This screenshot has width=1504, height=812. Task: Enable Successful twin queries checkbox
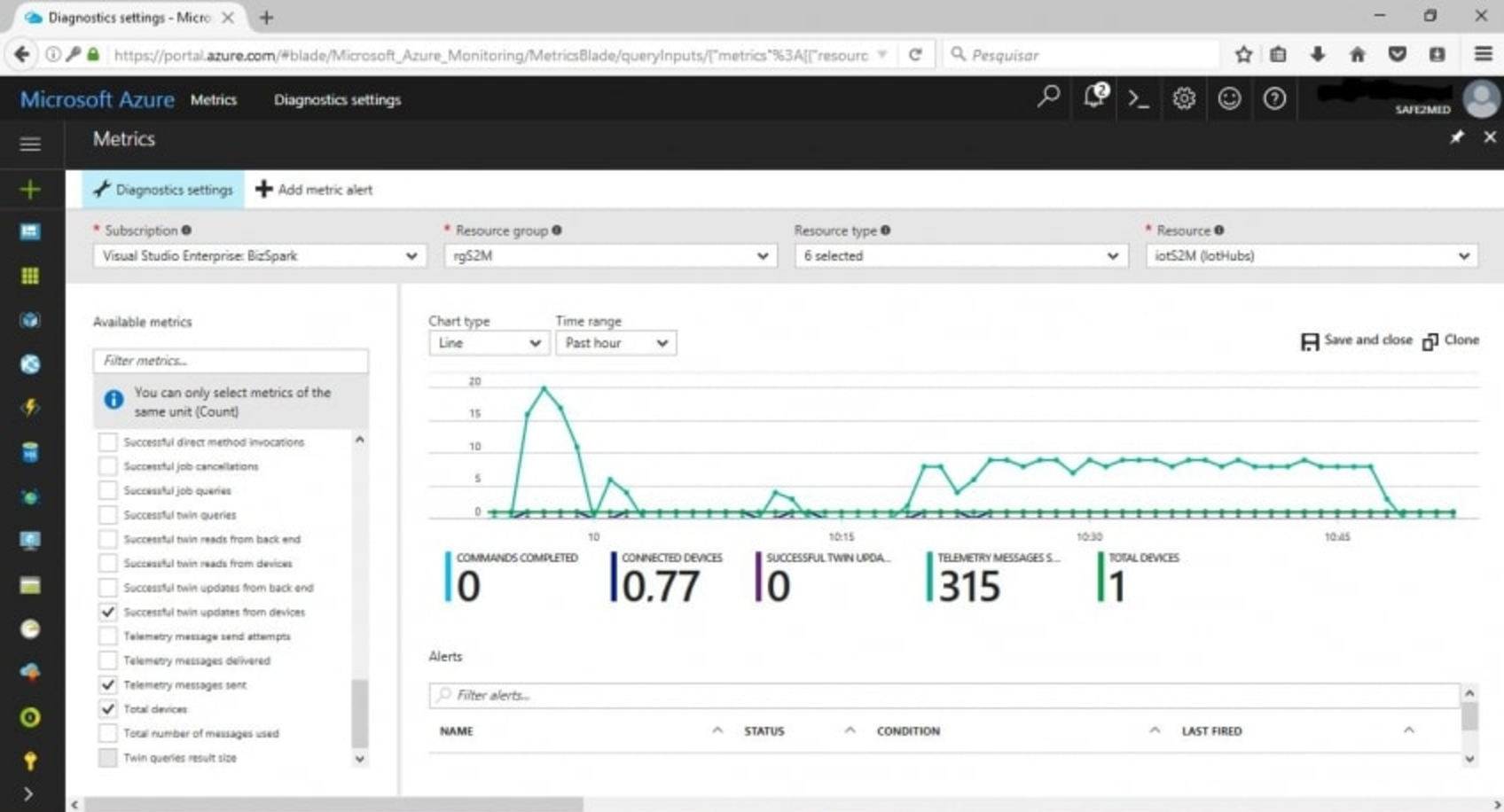point(108,515)
